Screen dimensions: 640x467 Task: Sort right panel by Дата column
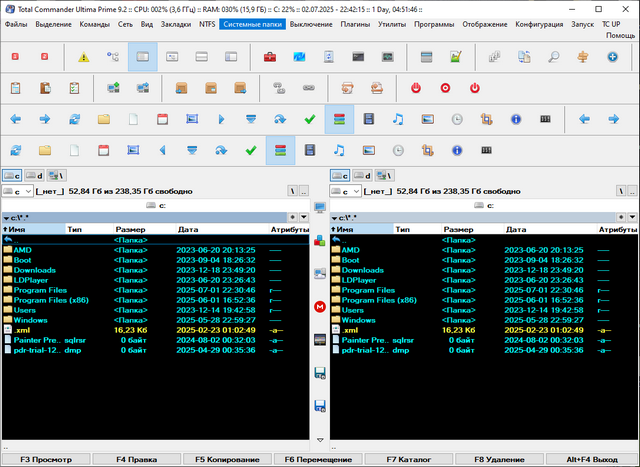tap(551, 229)
